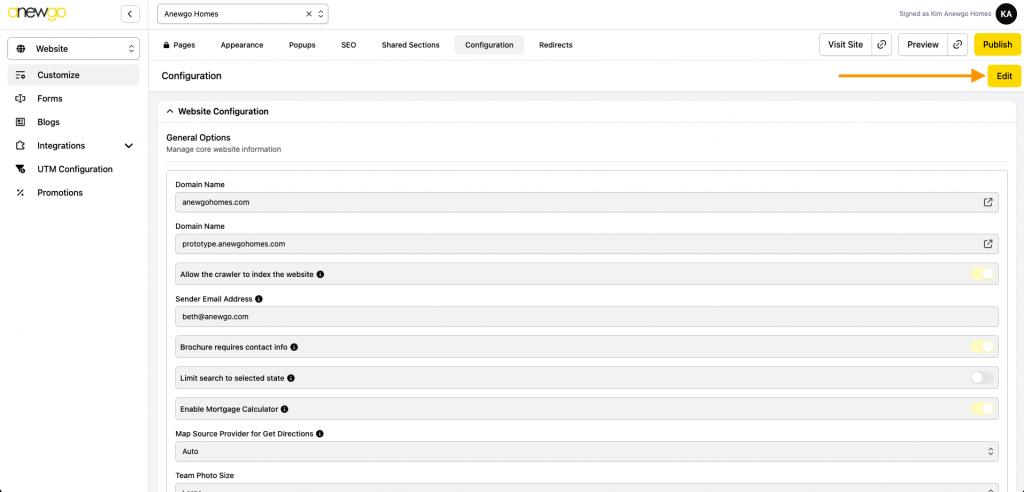This screenshot has height=492, width=1024.
Task: Open Map Source Provider dropdown set to Auto
Action: pos(587,452)
